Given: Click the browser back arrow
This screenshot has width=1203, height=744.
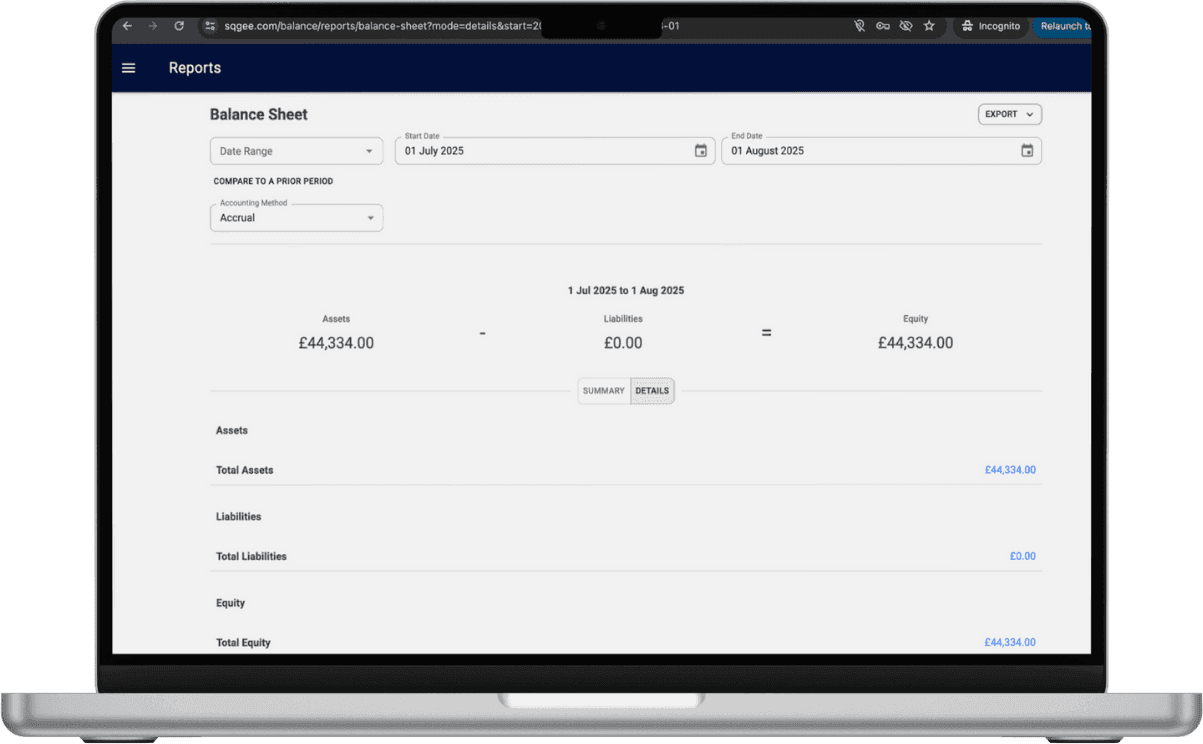Looking at the screenshot, I should (127, 26).
